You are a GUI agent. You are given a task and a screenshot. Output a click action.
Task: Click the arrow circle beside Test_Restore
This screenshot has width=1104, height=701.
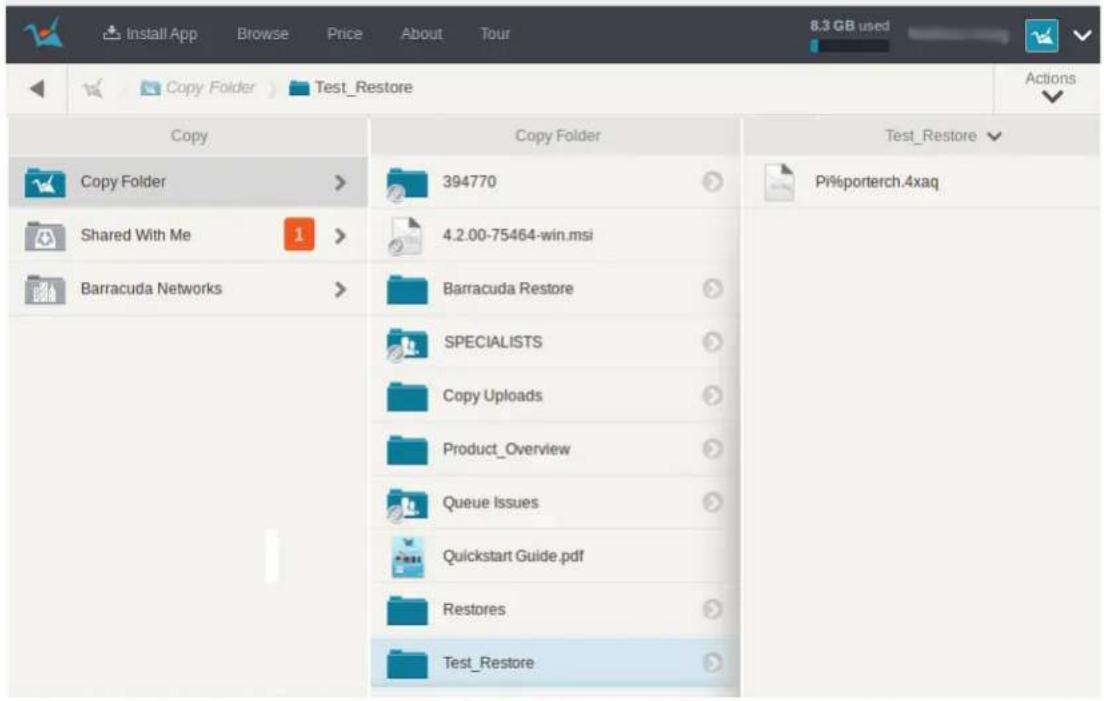pyautogui.click(x=712, y=663)
